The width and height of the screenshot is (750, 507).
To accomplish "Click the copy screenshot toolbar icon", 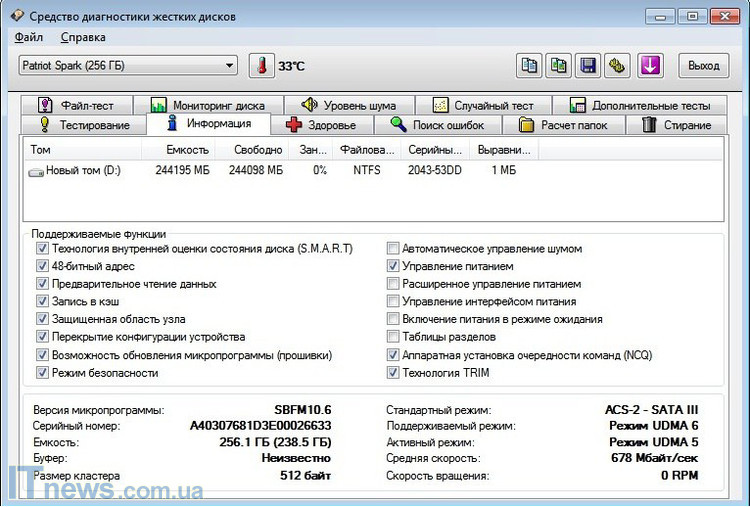I will click(559, 66).
